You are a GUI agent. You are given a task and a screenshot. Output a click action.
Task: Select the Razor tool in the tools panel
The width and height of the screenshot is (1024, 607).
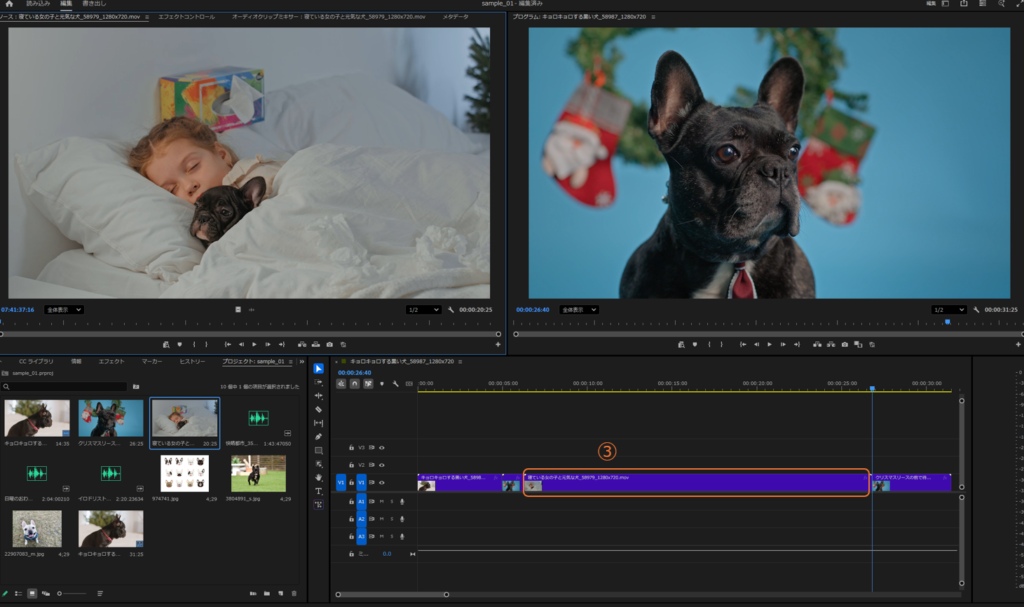pyautogui.click(x=318, y=409)
